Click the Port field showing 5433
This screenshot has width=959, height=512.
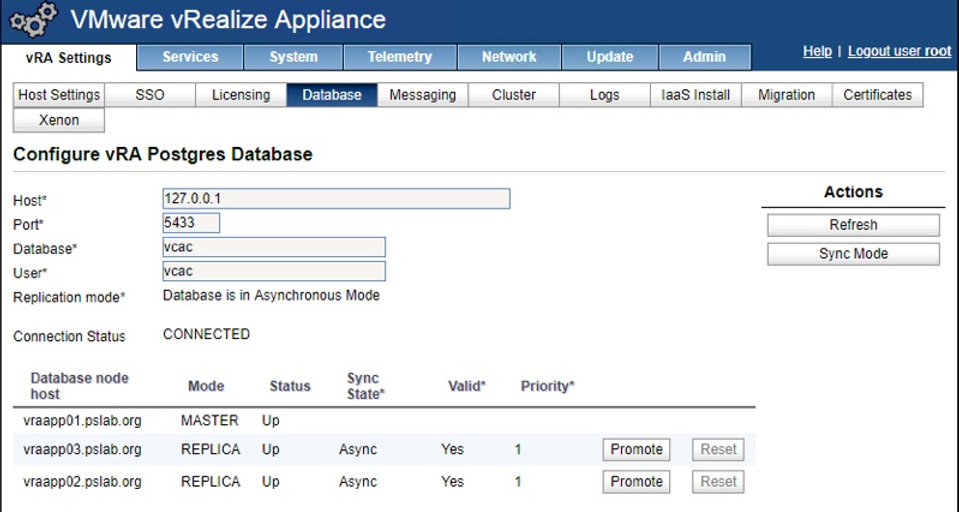(191, 223)
